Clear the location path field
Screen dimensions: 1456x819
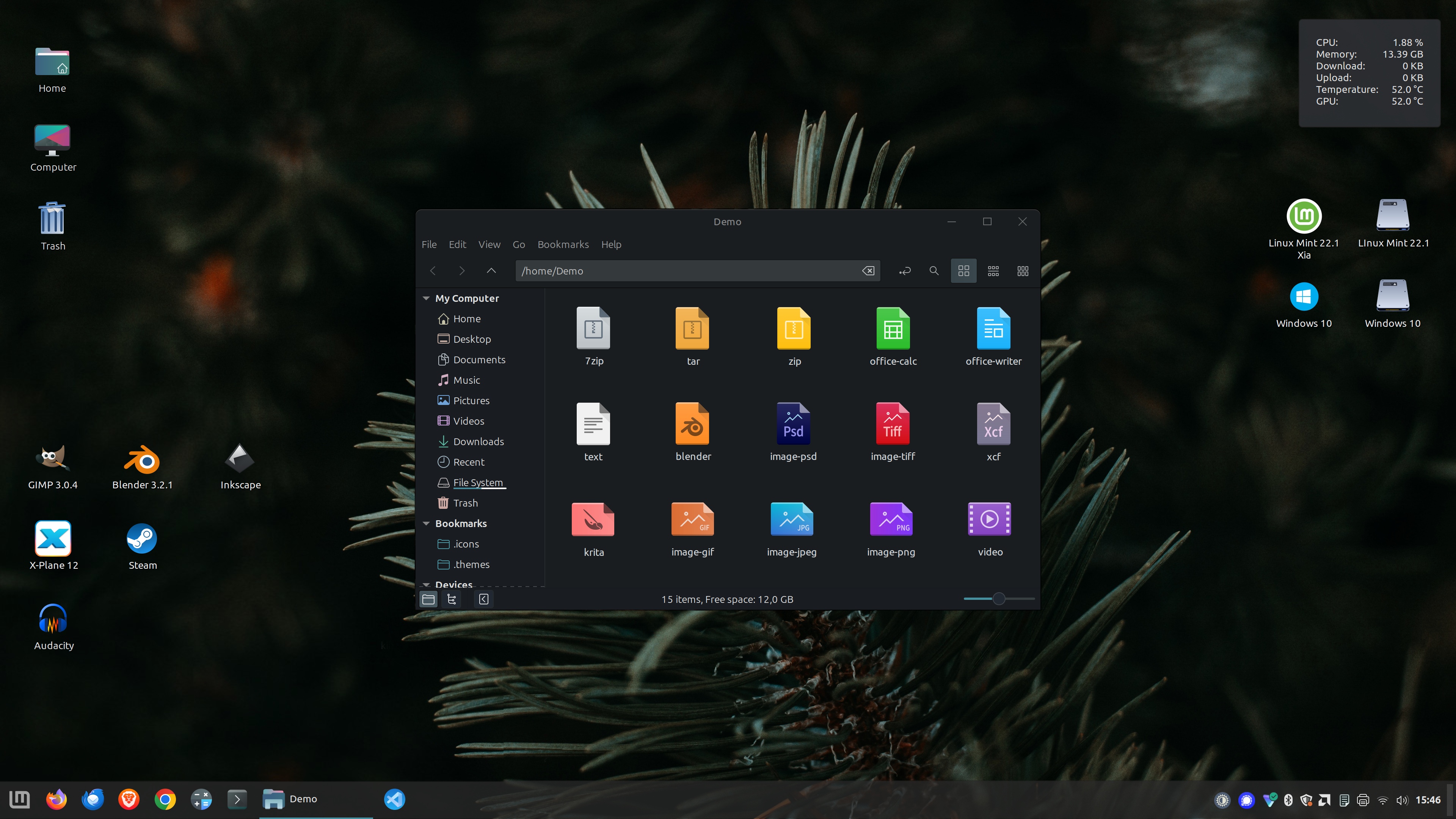tap(868, 271)
